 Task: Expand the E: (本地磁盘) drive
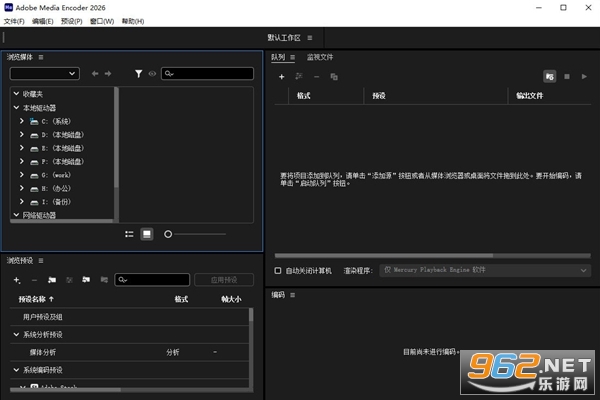22,148
